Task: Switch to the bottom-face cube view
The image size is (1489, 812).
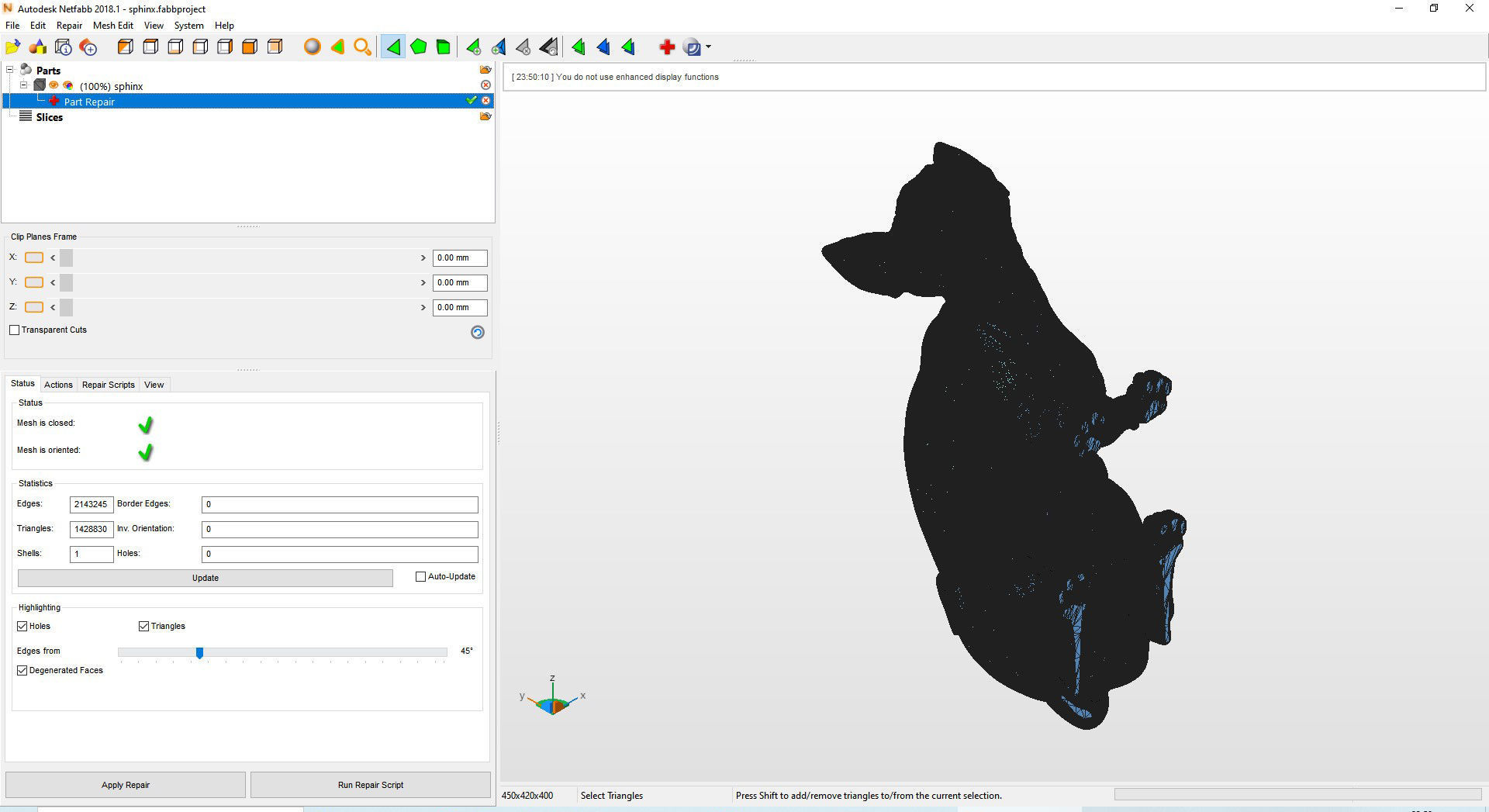Action: pos(175,47)
